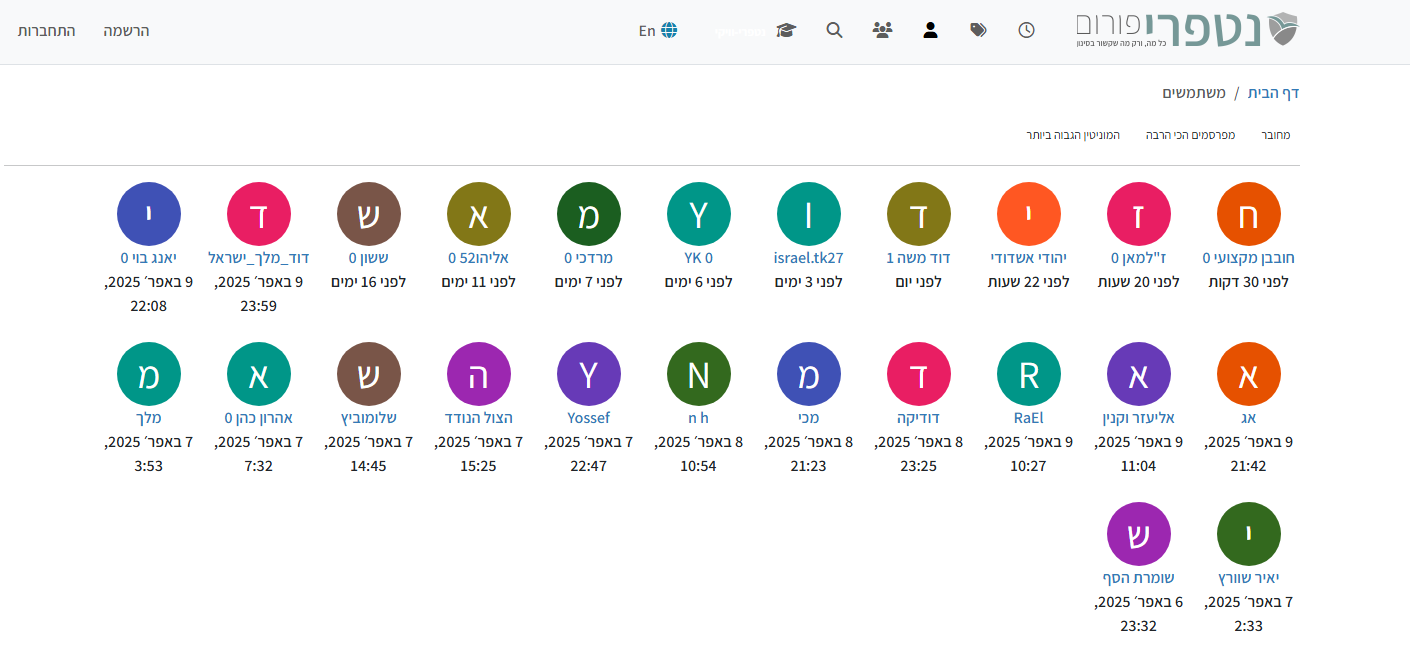This screenshot has height=658, width=1410.
Task: Click the התחברות login link
Action: (x=46, y=30)
